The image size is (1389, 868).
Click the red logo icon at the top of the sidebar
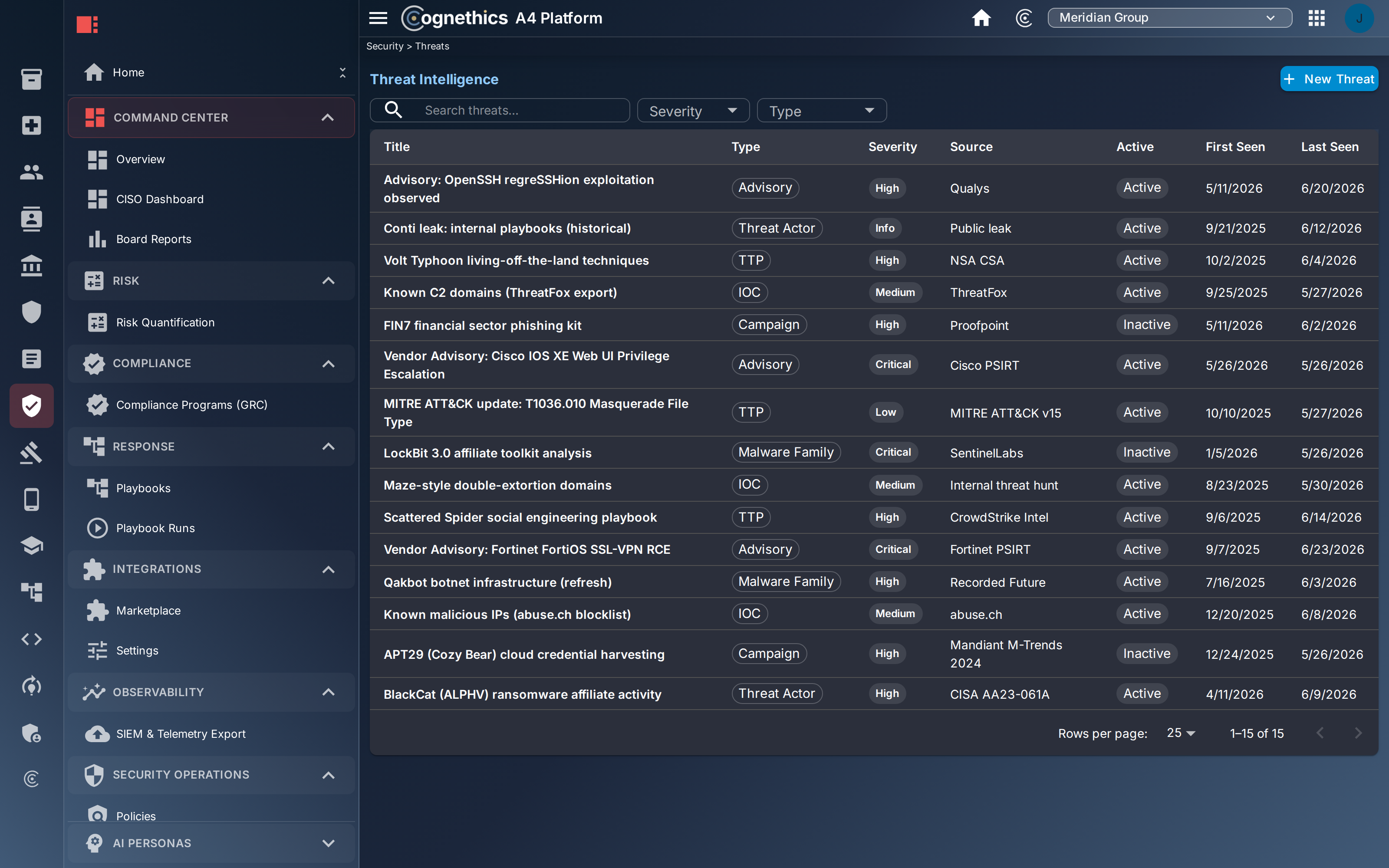[87, 24]
